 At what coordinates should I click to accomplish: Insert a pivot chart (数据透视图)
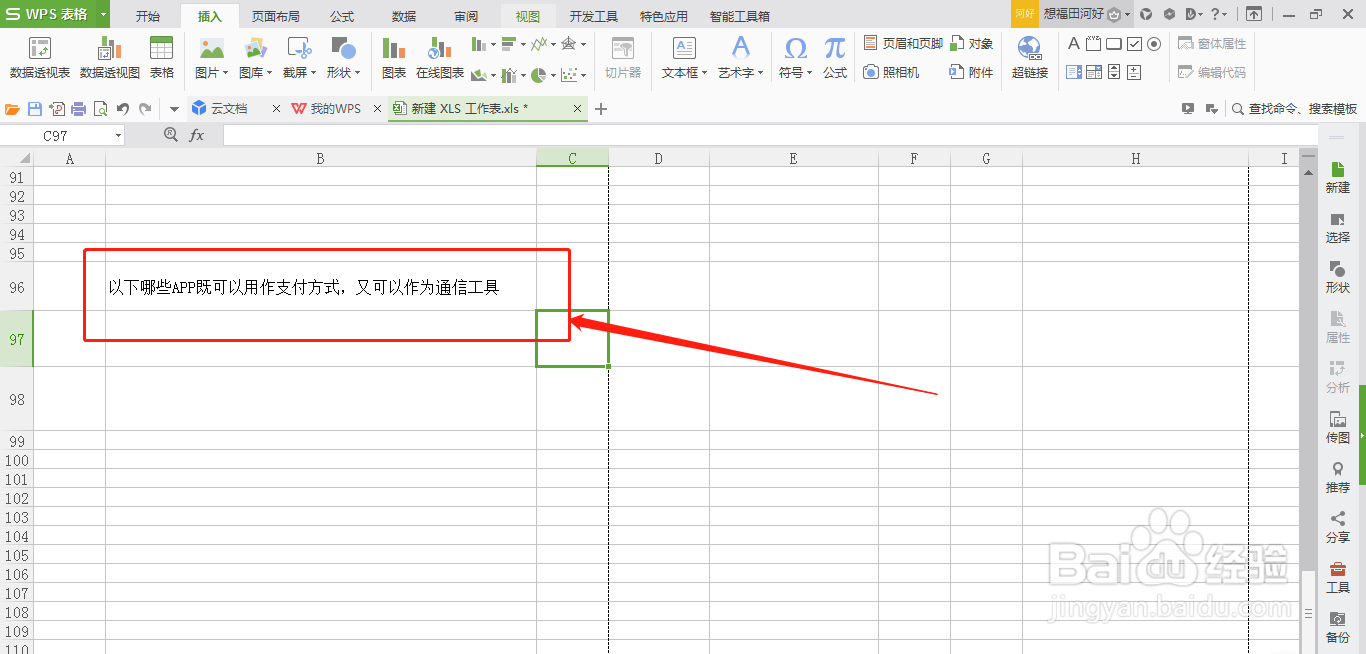[110, 58]
